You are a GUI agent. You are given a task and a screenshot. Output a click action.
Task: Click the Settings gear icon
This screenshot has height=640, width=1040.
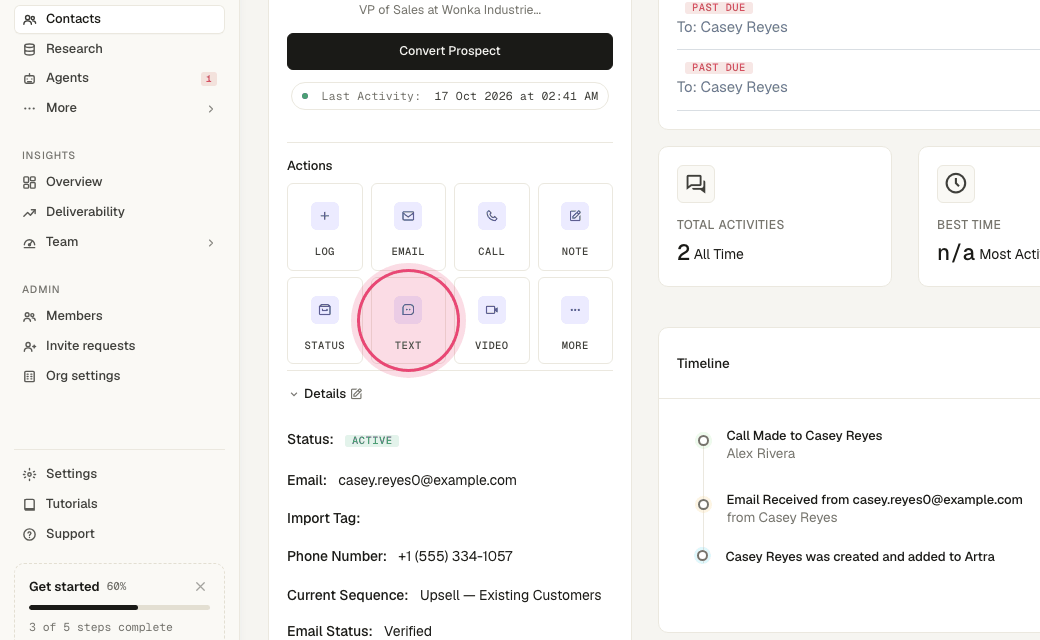coord(29,474)
